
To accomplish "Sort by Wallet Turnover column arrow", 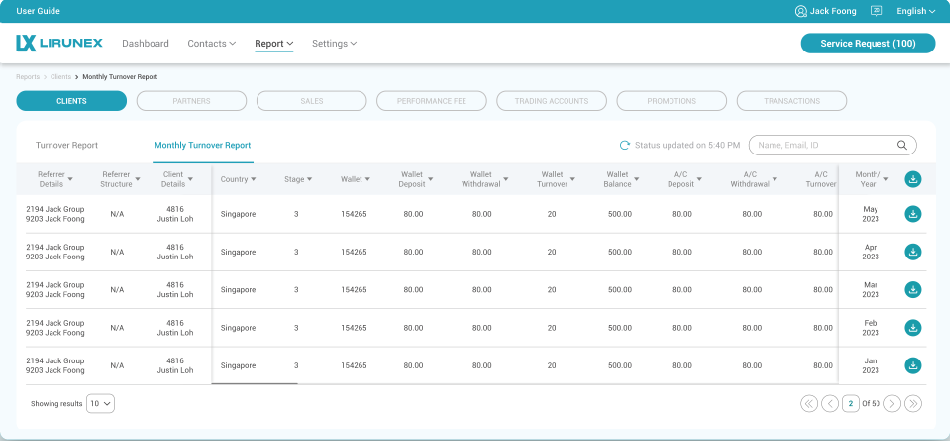I will coord(572,179).
